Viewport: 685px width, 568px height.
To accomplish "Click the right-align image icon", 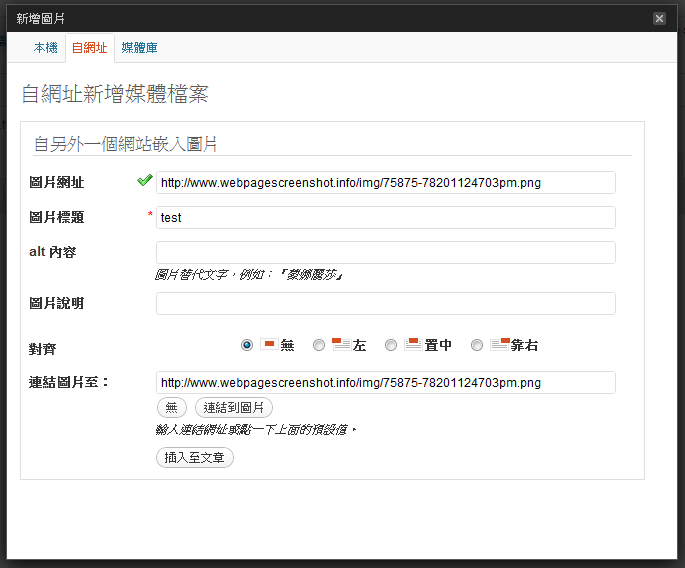I will click(499, 344).
